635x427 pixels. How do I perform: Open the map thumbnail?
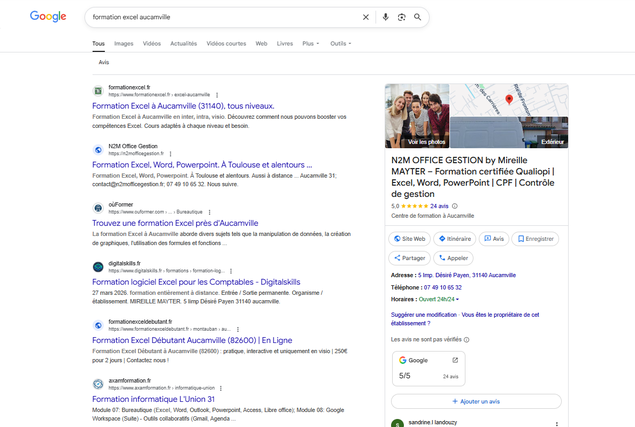coord(509,100)
